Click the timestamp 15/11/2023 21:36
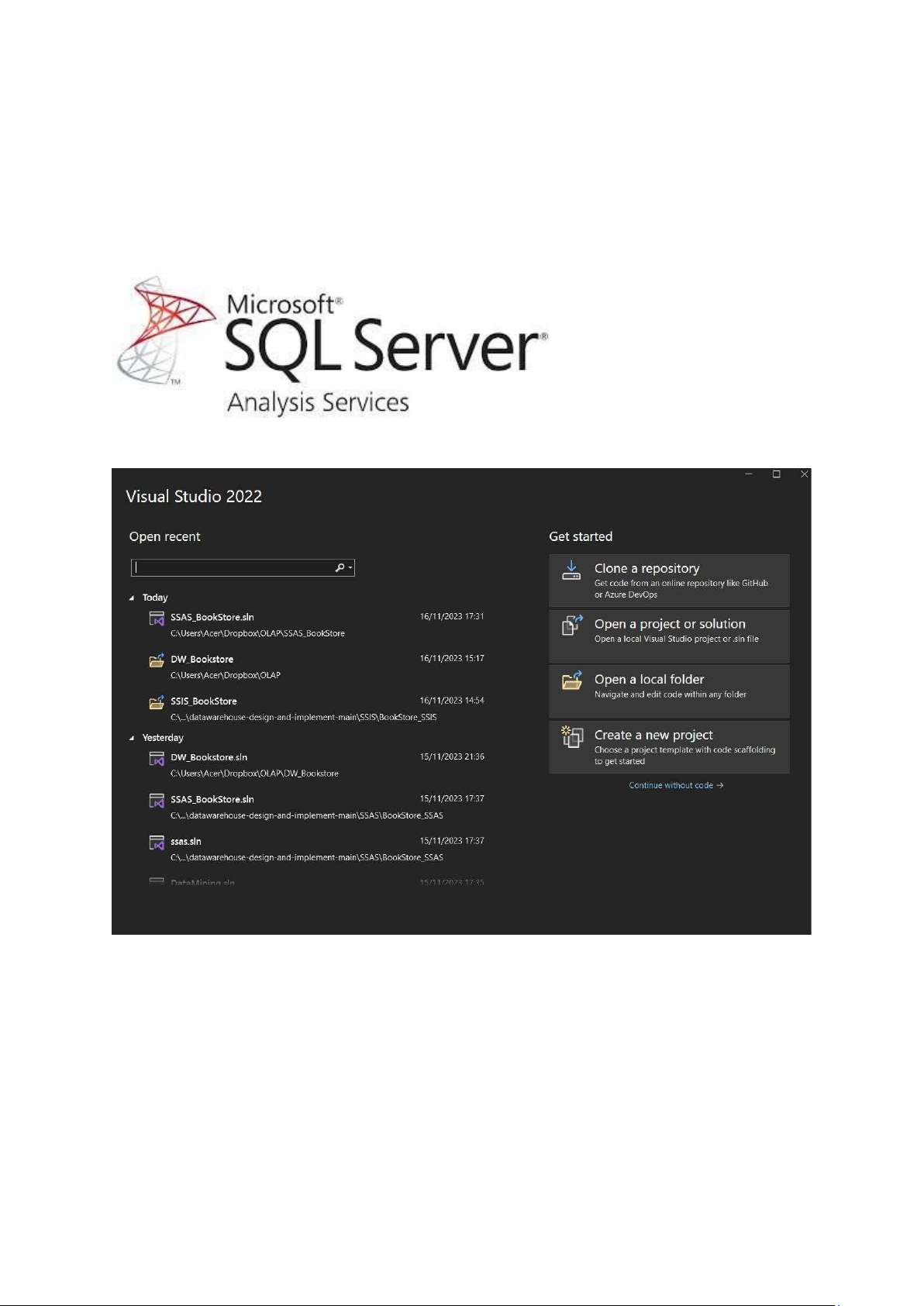Viewport: 924px width, 1306px height. [x=452, y=757]
